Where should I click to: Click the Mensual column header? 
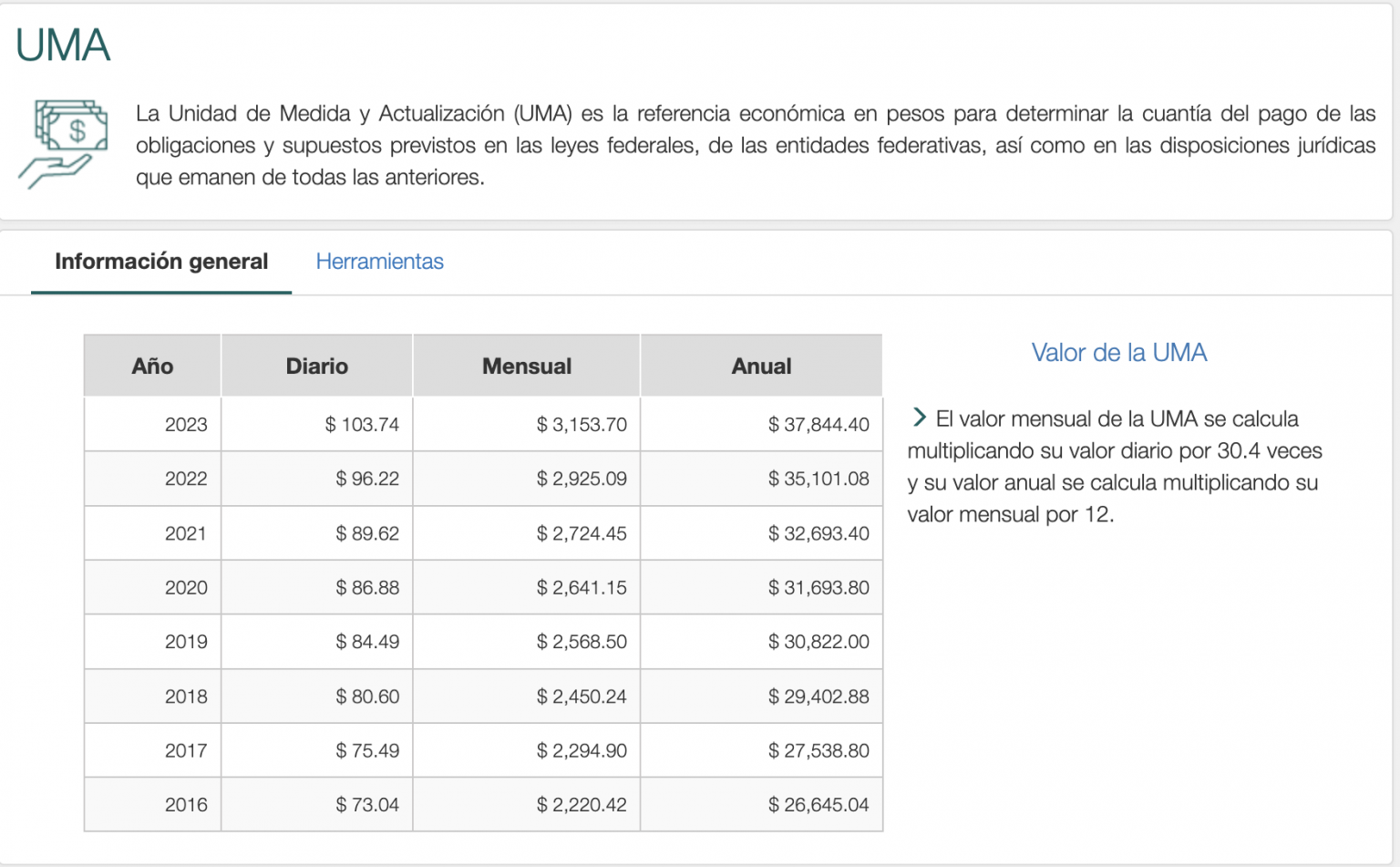click(526, 366)
